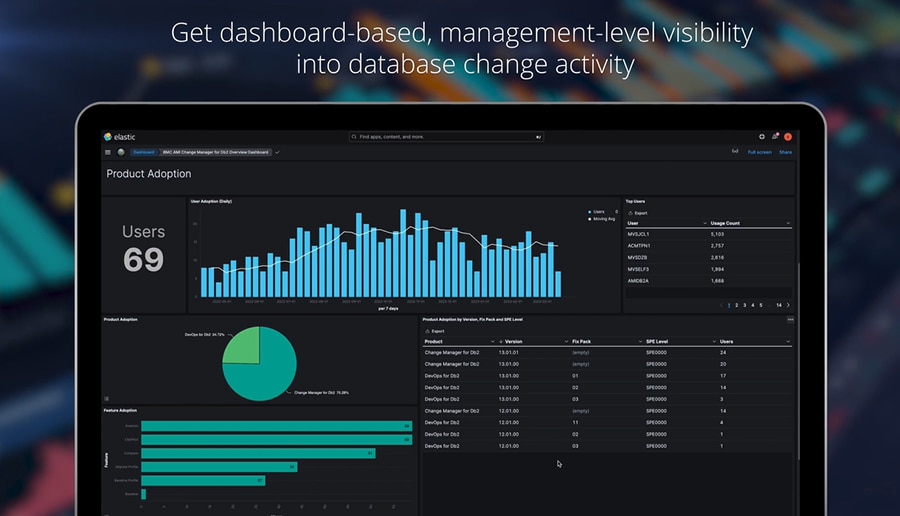Screen dimensions: 900x516
Task: Open the Fix Pack column dropdown
Action: 638,341
